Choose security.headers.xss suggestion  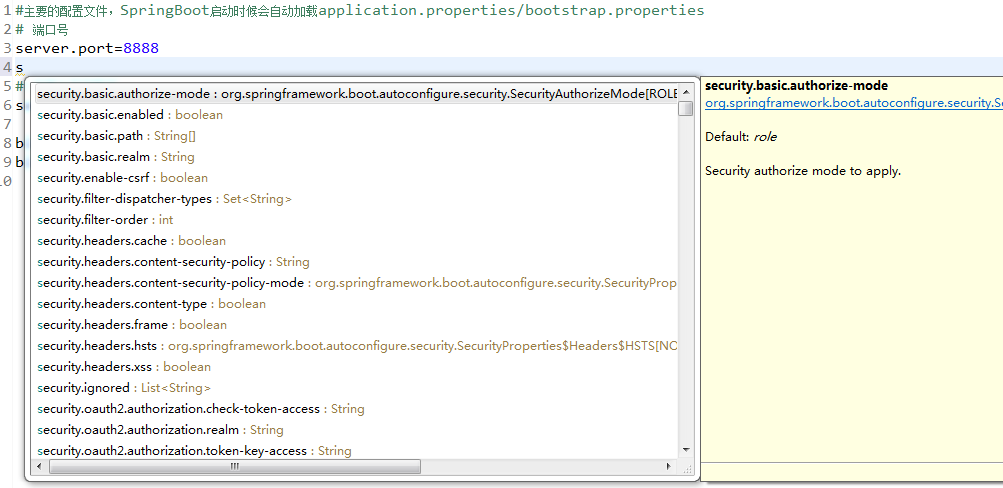tap(356, 367)
